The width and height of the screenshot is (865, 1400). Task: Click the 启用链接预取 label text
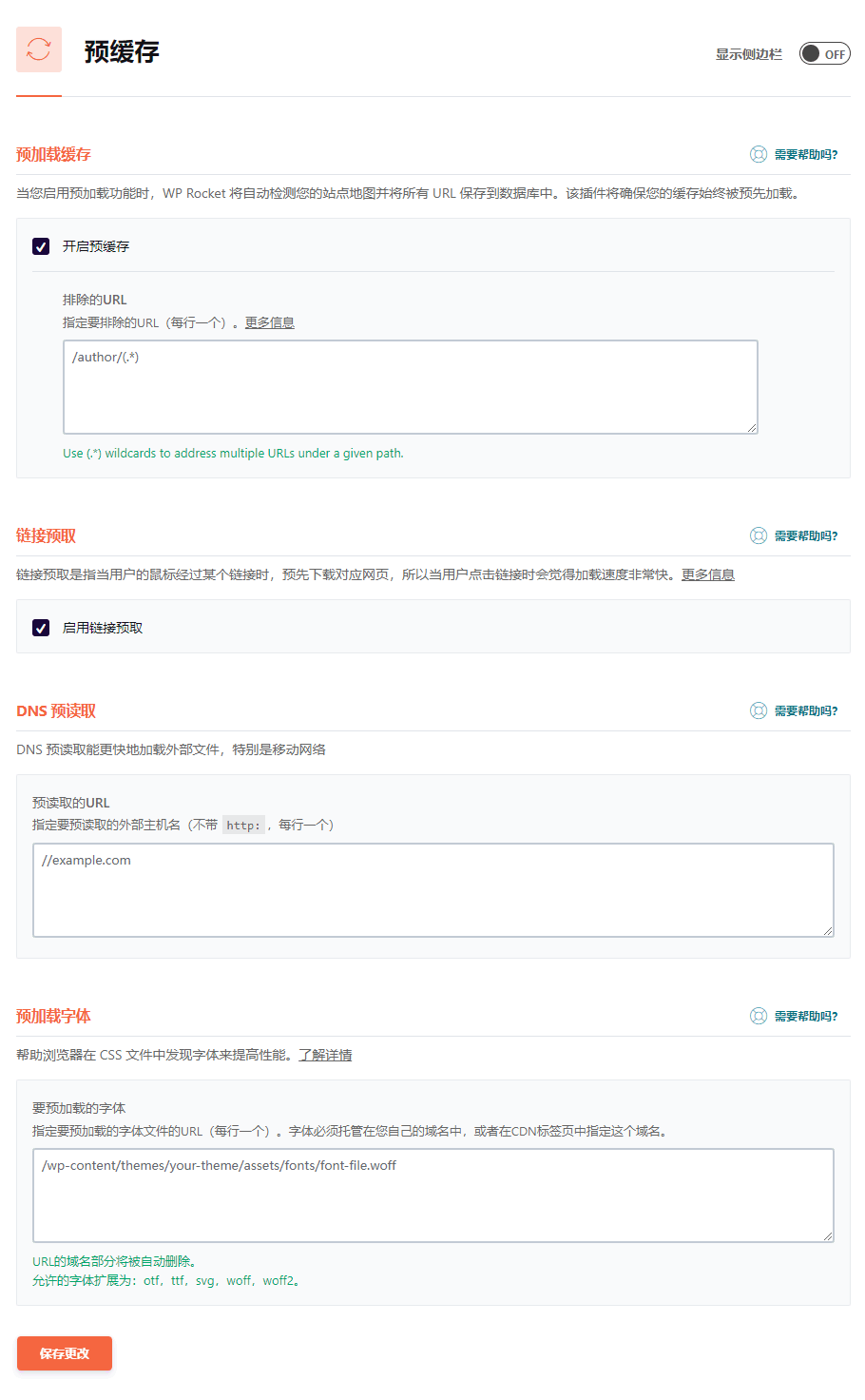point(103,628)
